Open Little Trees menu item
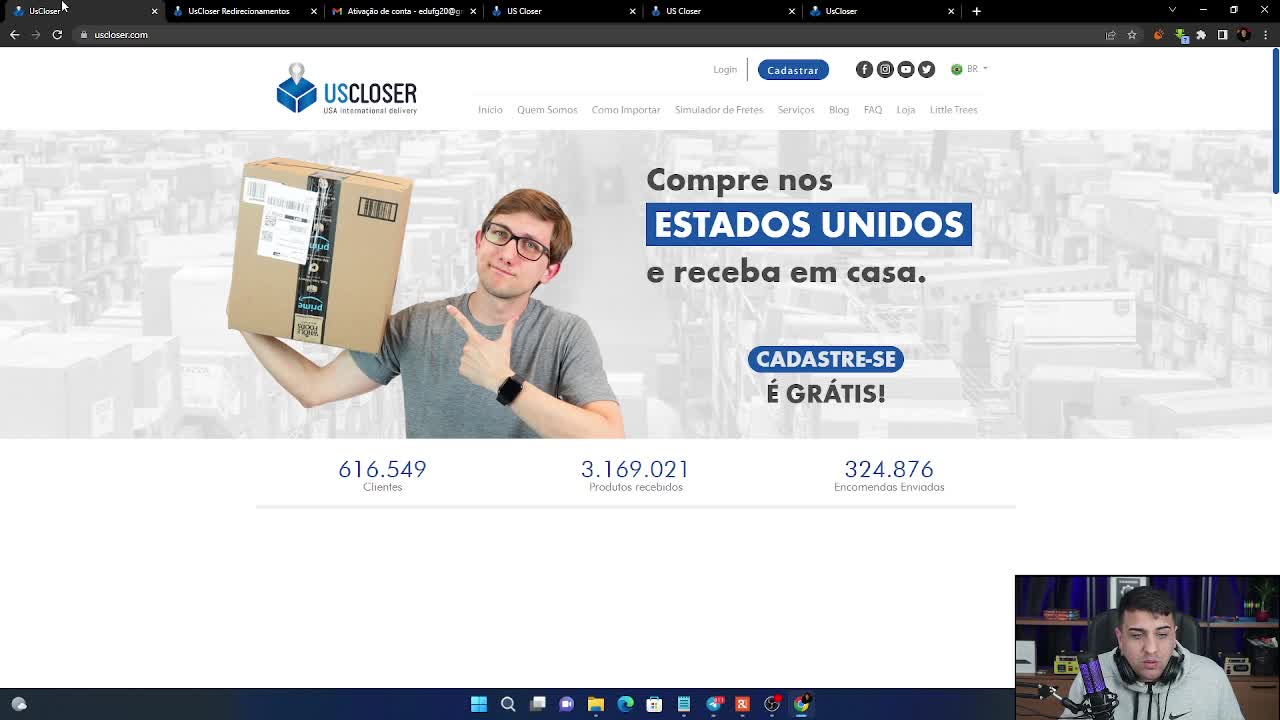The height and width of the screenshot is (720, 1280). 954,110
